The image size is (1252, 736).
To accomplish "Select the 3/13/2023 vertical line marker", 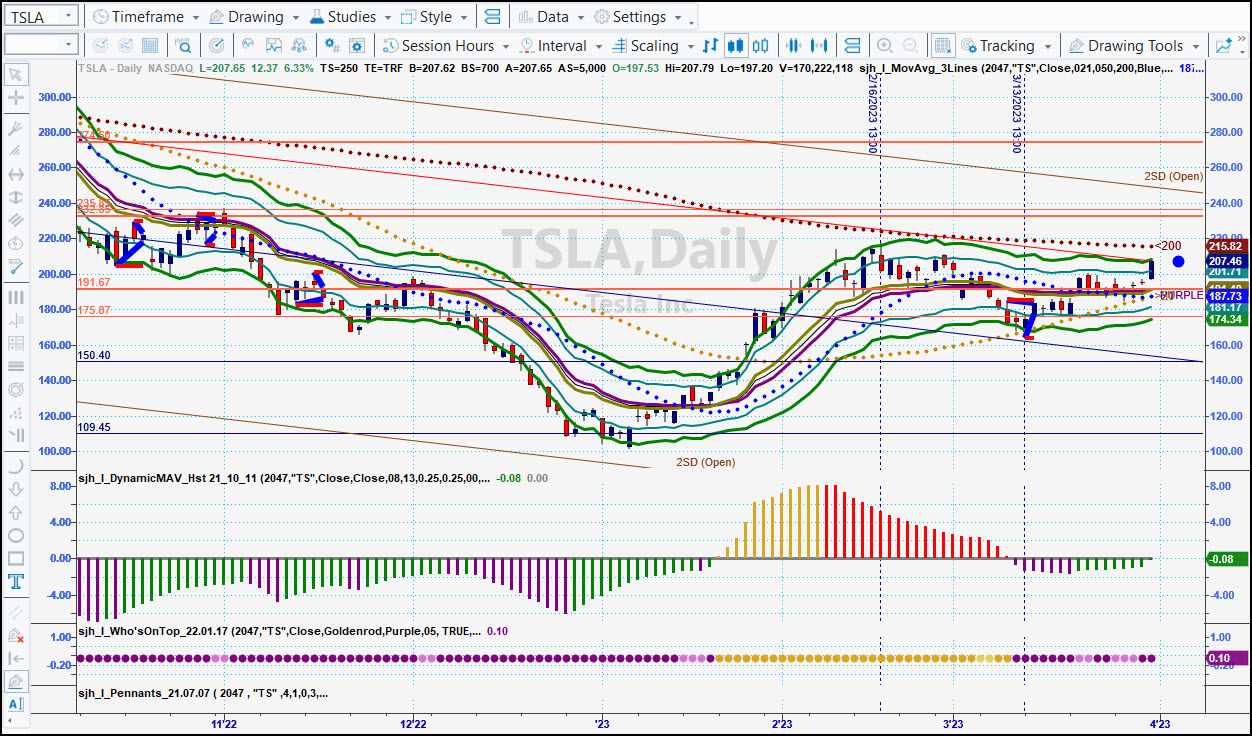I will coord(1017,116).
